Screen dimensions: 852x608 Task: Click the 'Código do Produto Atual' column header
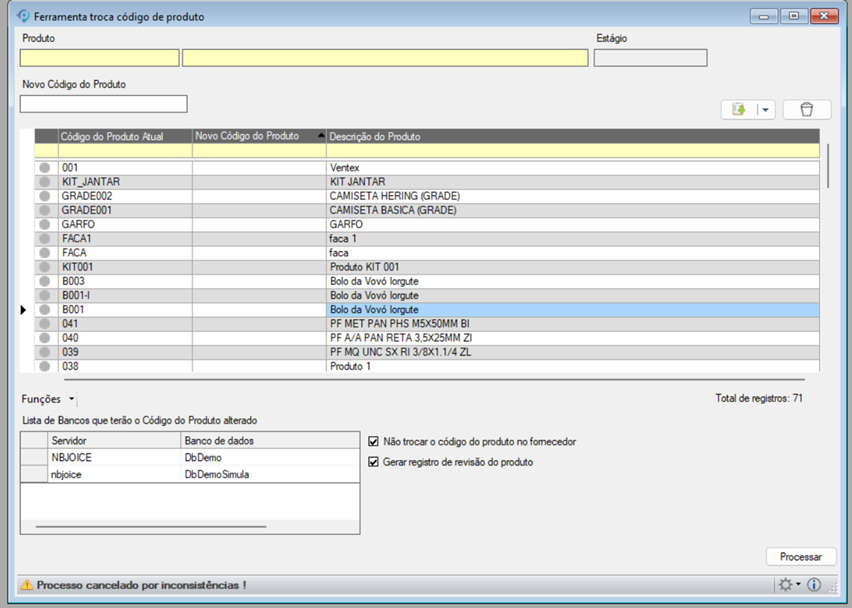[x=126, y=136]
